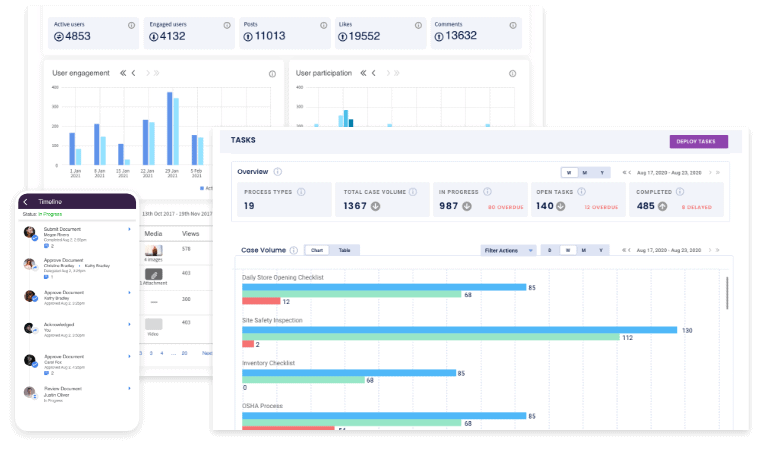The image size is (758, 449).
Task: Go to next date range in Overview
Action: coord(710,173)
